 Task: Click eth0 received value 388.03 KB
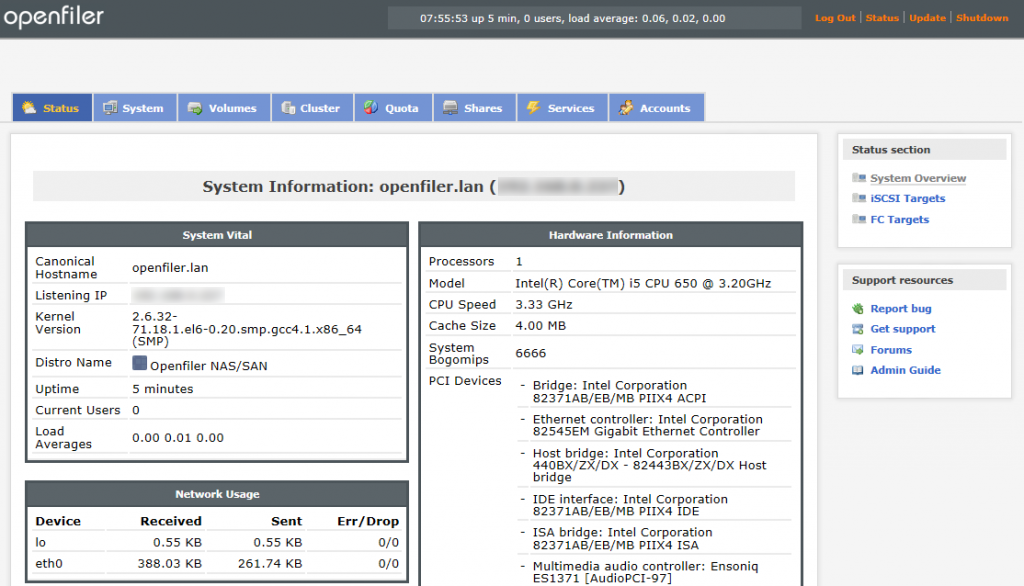tap(169, 563)
